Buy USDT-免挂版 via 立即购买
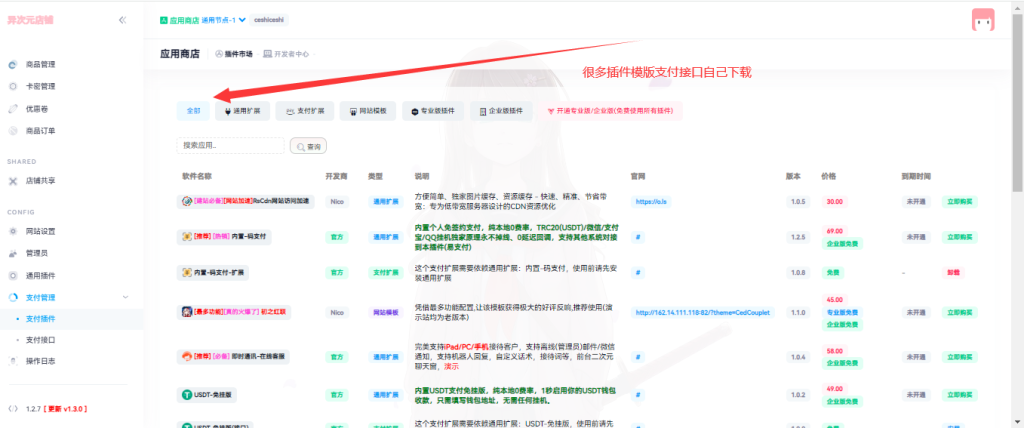 tap(959, 395)
